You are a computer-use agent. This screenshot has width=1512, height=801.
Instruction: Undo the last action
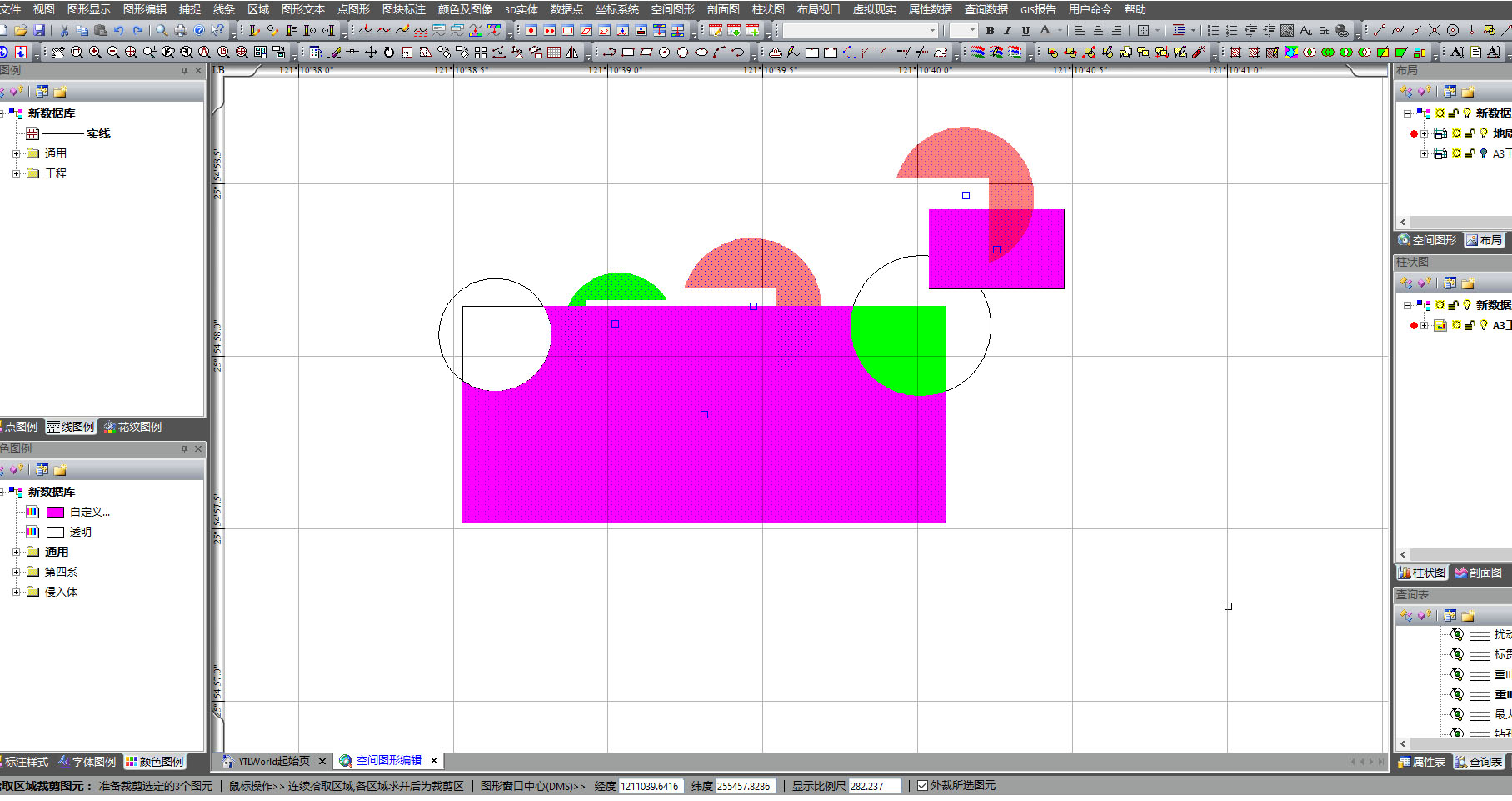coord(119,30)
